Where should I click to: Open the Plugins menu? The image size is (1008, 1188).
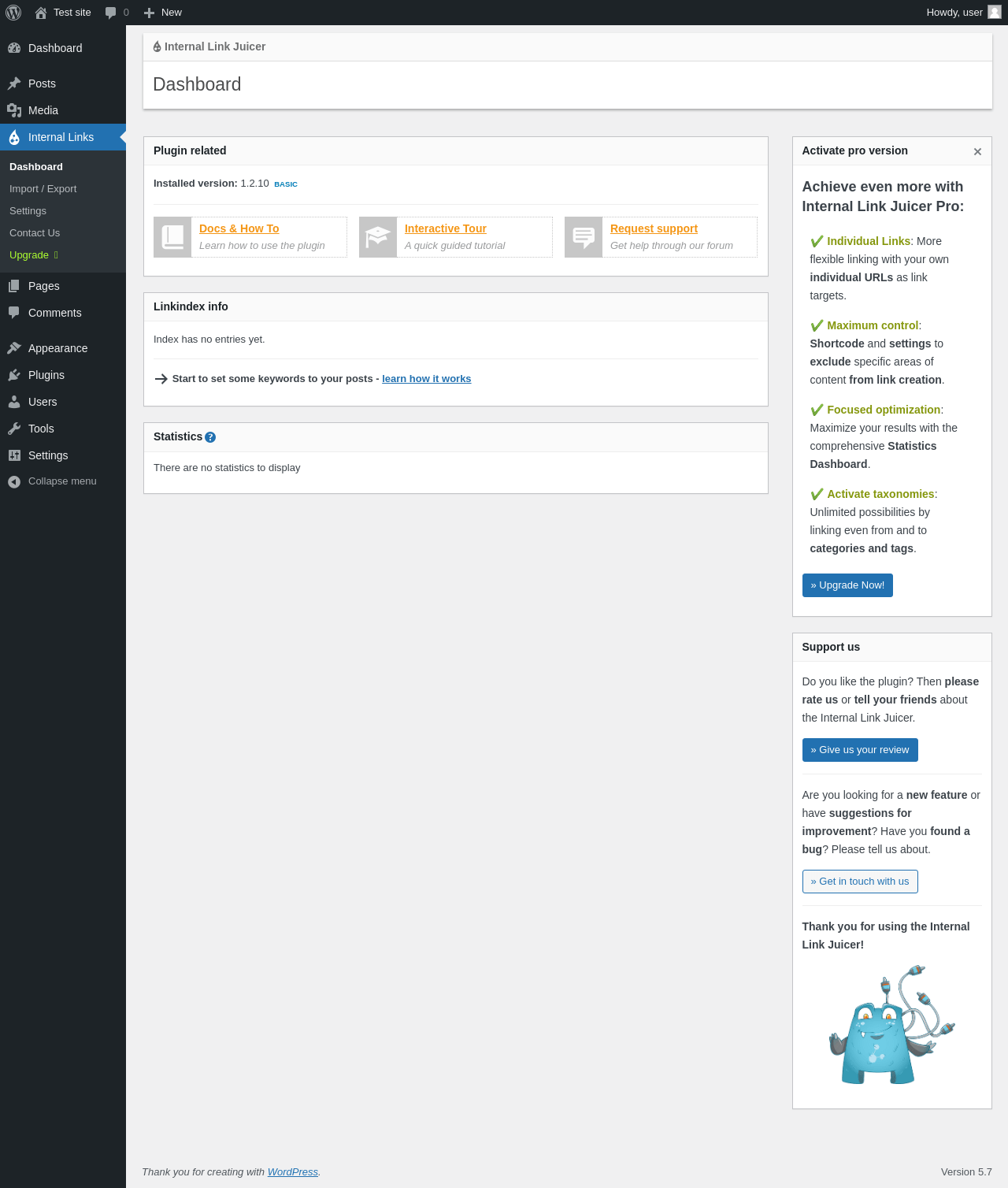(x=63, y=375)
